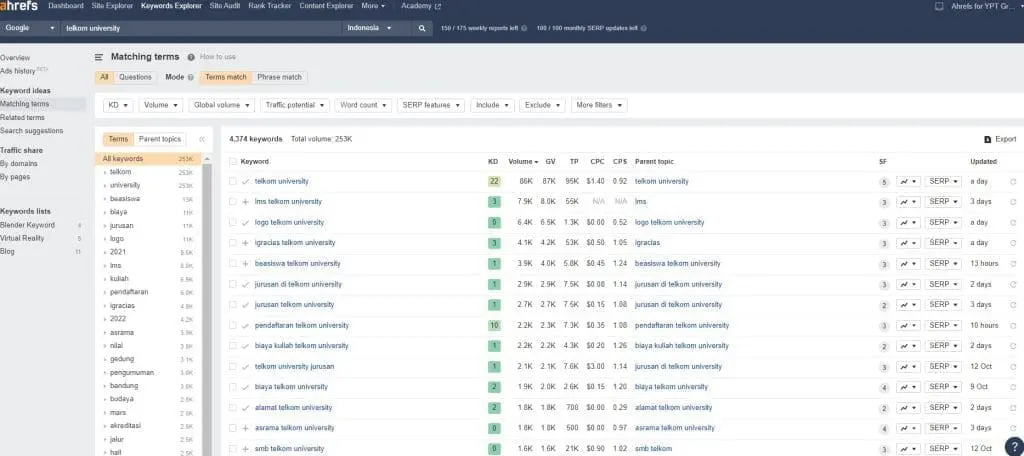Open the Word count filter dropdown
1024x456 pixels.
[363, 105]
